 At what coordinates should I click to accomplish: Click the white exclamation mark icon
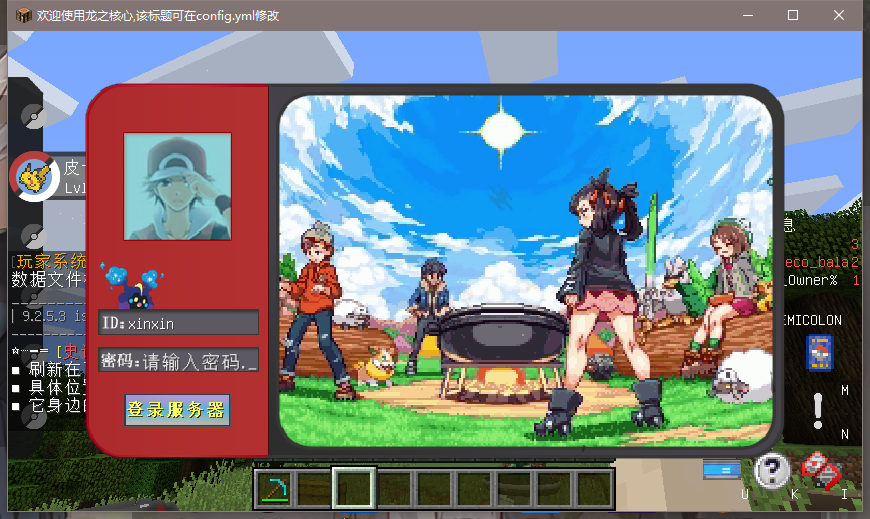817,411
